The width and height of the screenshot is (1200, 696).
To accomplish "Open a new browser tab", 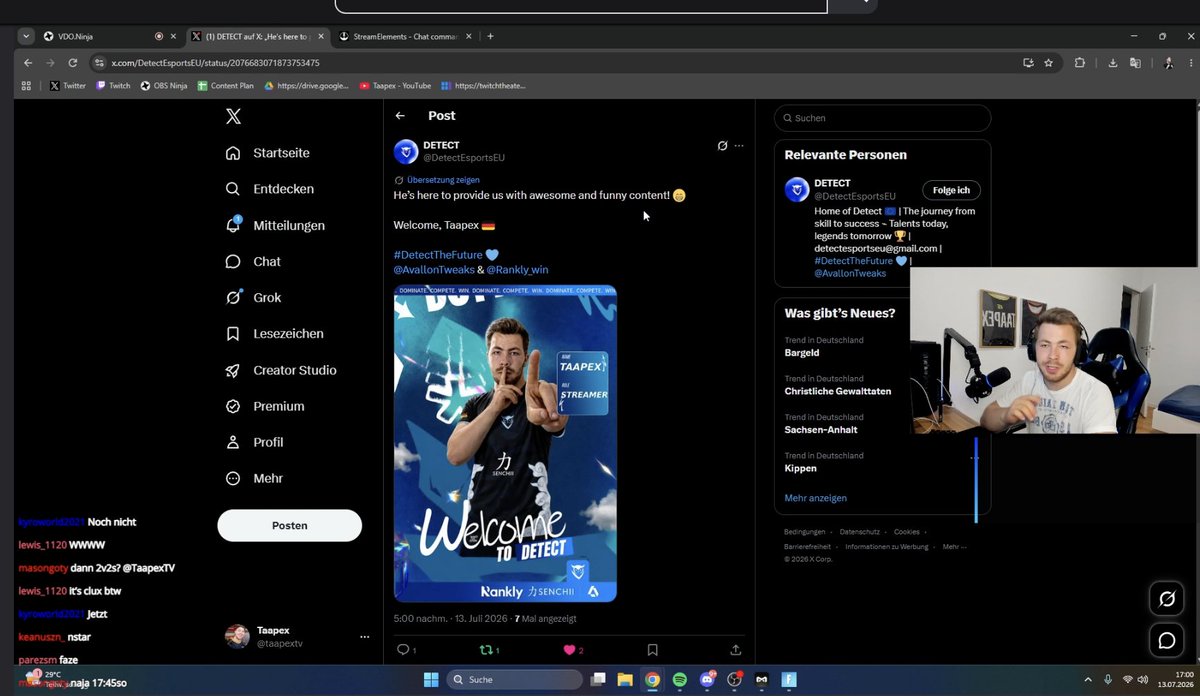I will pyautogui.click(x=490, y=36).
